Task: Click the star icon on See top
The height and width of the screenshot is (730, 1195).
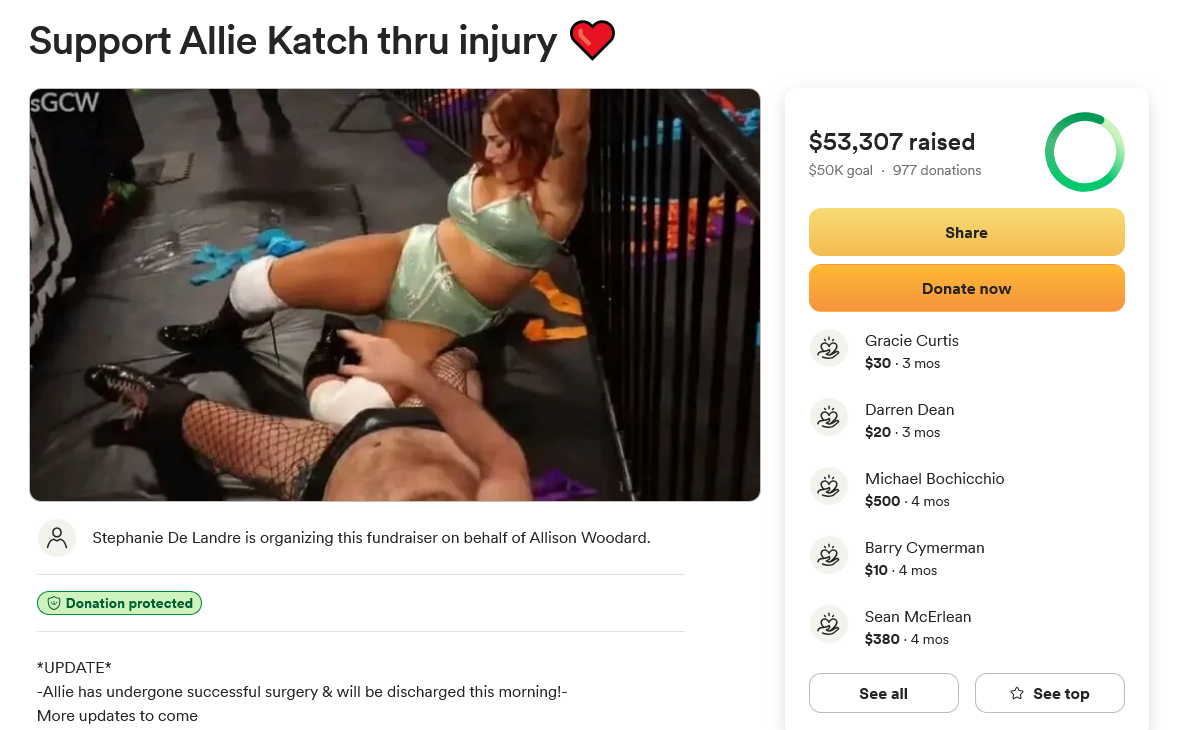Action: pyautogui.click(x=1017, y=693)
